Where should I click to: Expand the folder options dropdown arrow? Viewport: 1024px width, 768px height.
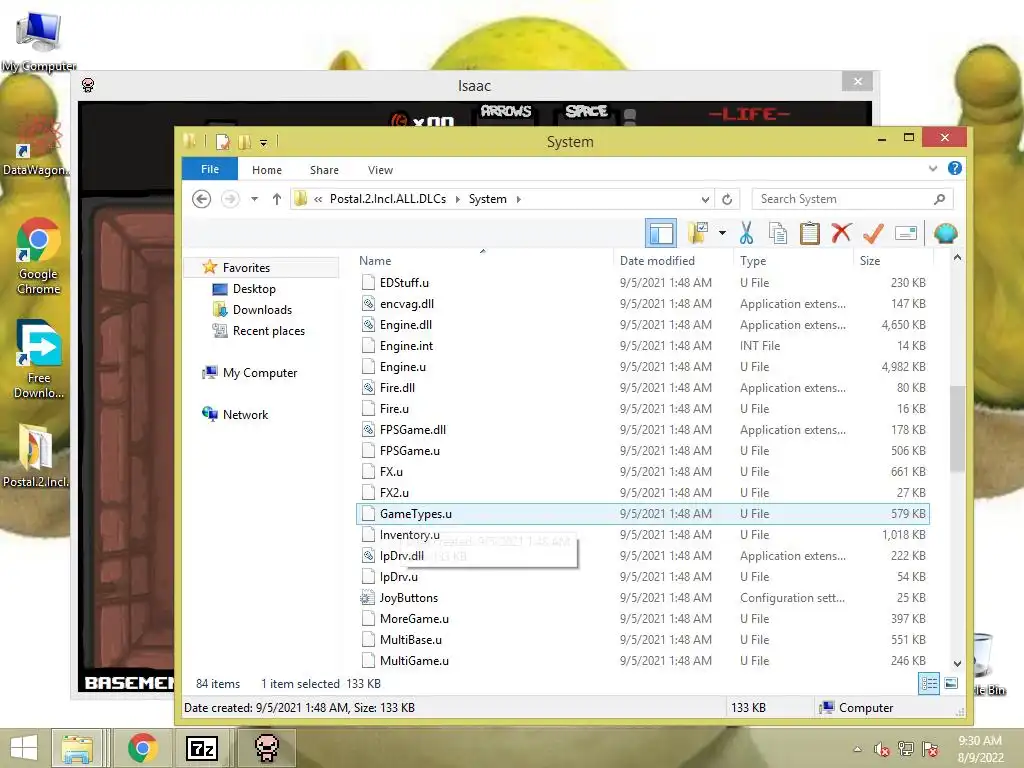(722, 233)
